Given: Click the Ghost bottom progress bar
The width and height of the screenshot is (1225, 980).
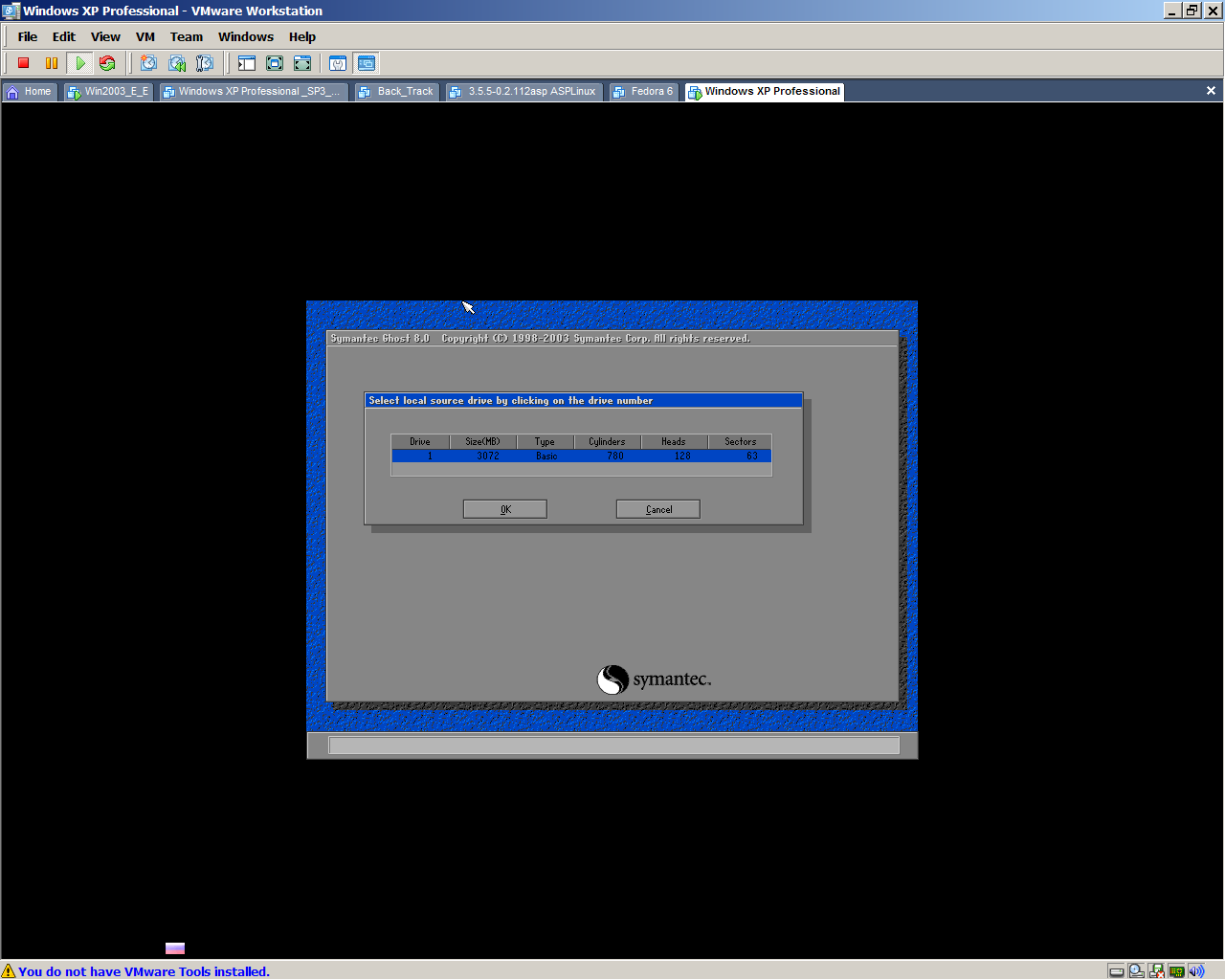Looking at the screenshot, I should click(x=613, y=746).
